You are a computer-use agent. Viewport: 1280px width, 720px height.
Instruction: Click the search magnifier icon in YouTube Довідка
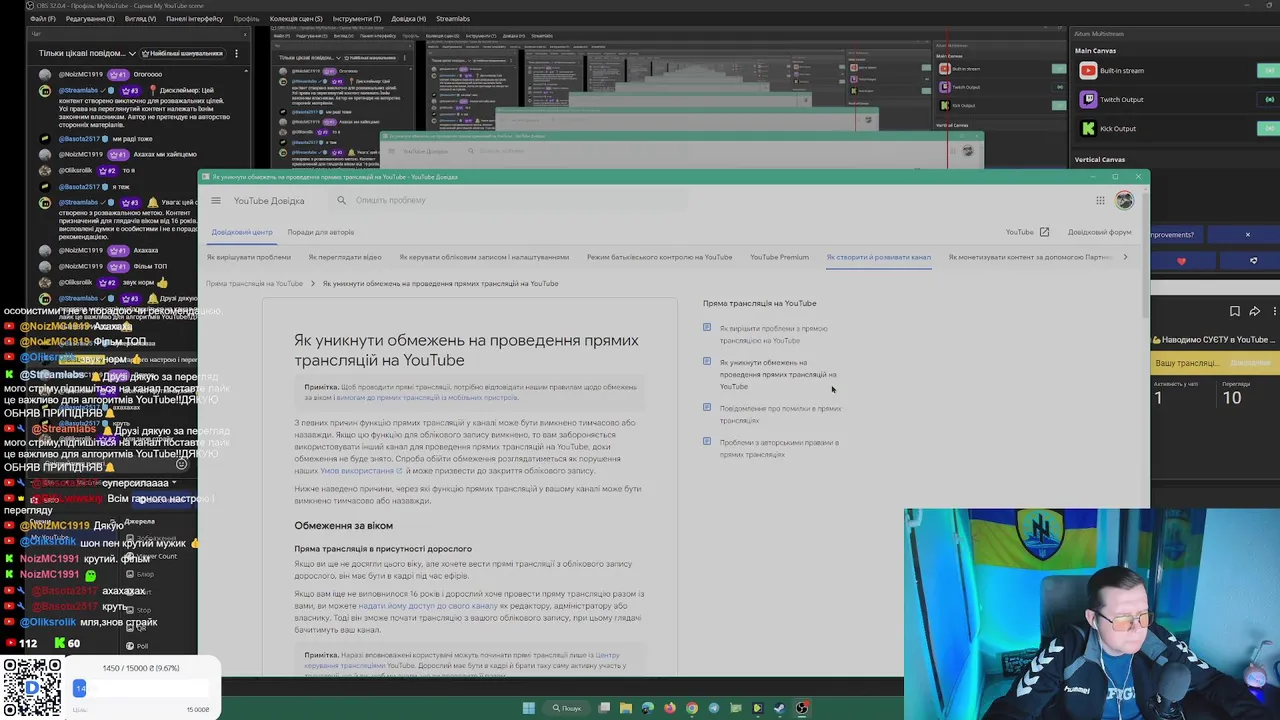(x=341, y=200)
